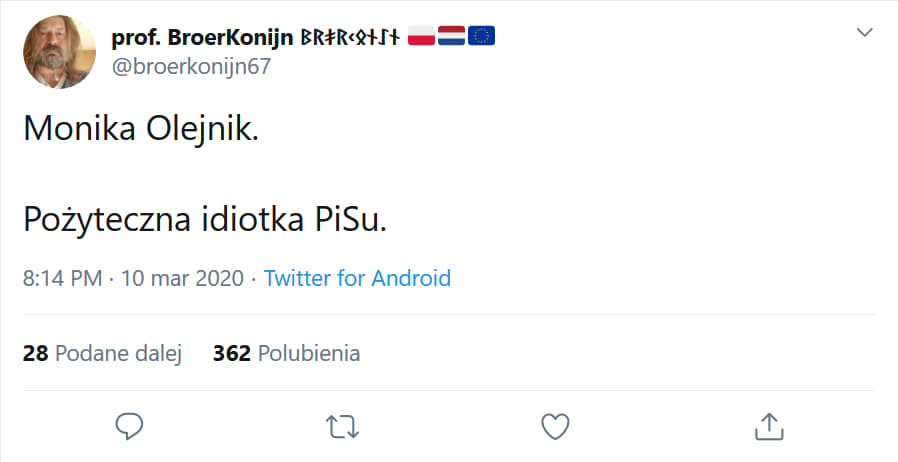The image size is (898, 462).
Task: Expand the tweet options chevron
Action: [x=865, y=34]
